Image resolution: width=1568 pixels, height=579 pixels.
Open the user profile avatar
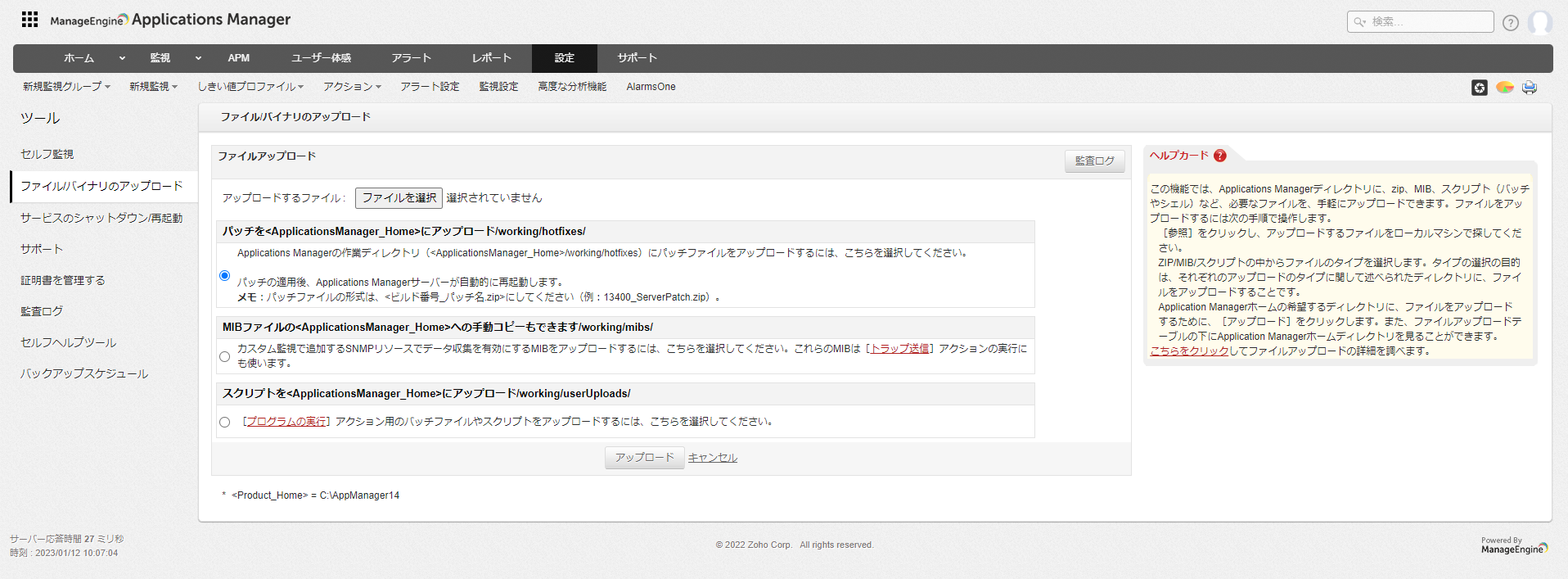(x=1539, y=23)
